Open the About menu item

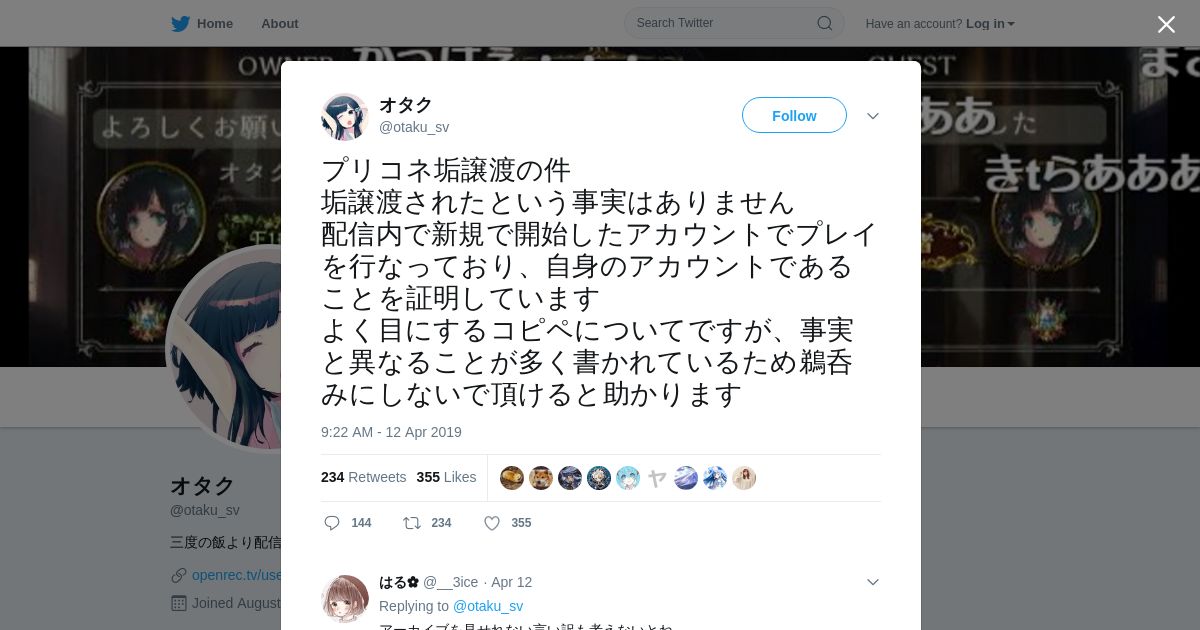pyautogui.click(x=280, y=23)
